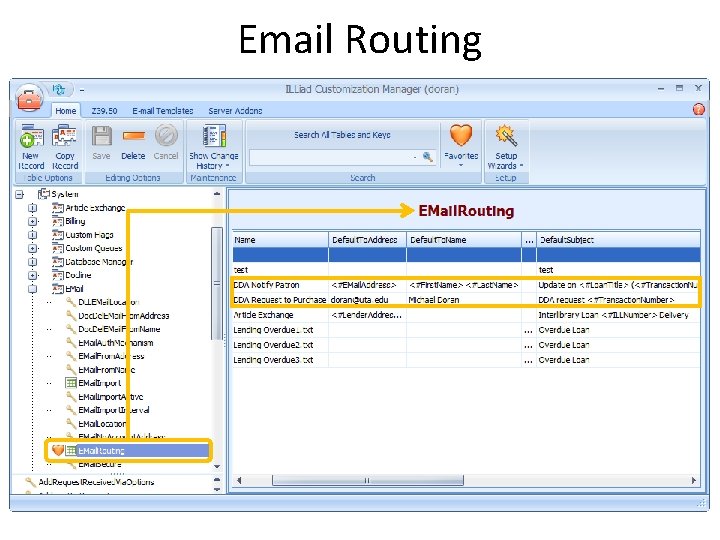The width and height of the screenshot is (720, 540).
Task: Select the Lending Overdue2.txt row
Action: (x=466, y=345)
